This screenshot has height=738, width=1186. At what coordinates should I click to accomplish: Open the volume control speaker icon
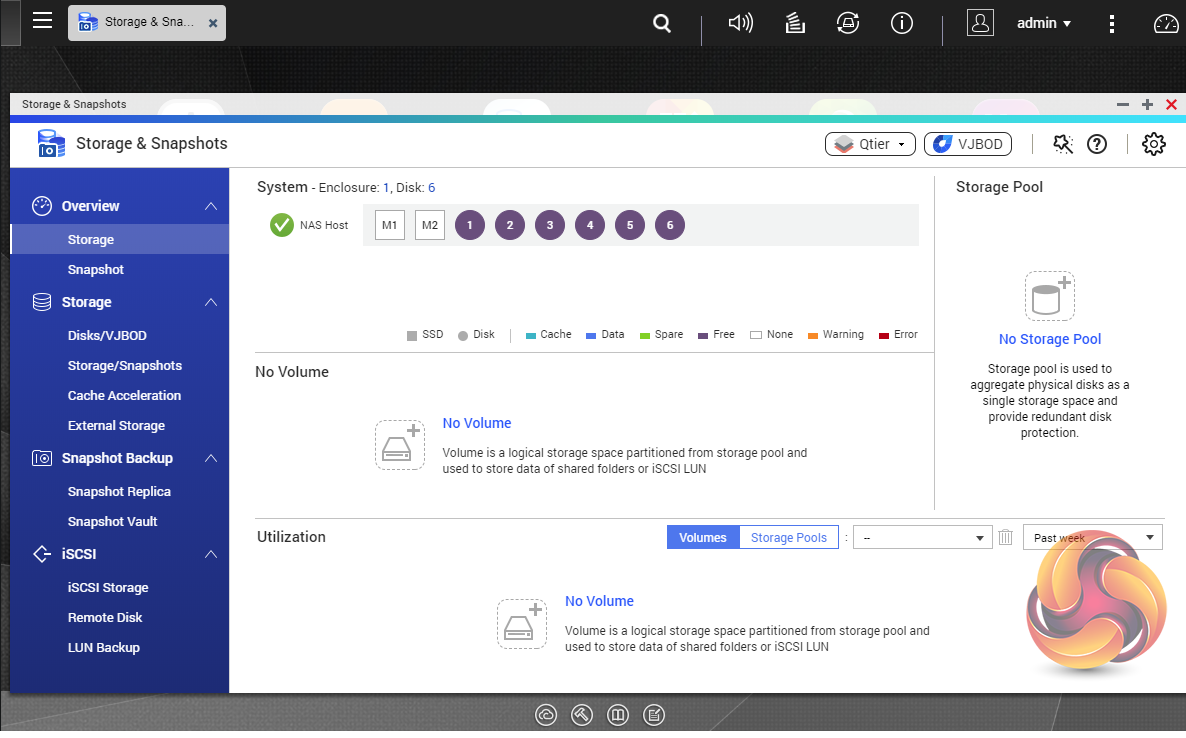tap(740, 23)
